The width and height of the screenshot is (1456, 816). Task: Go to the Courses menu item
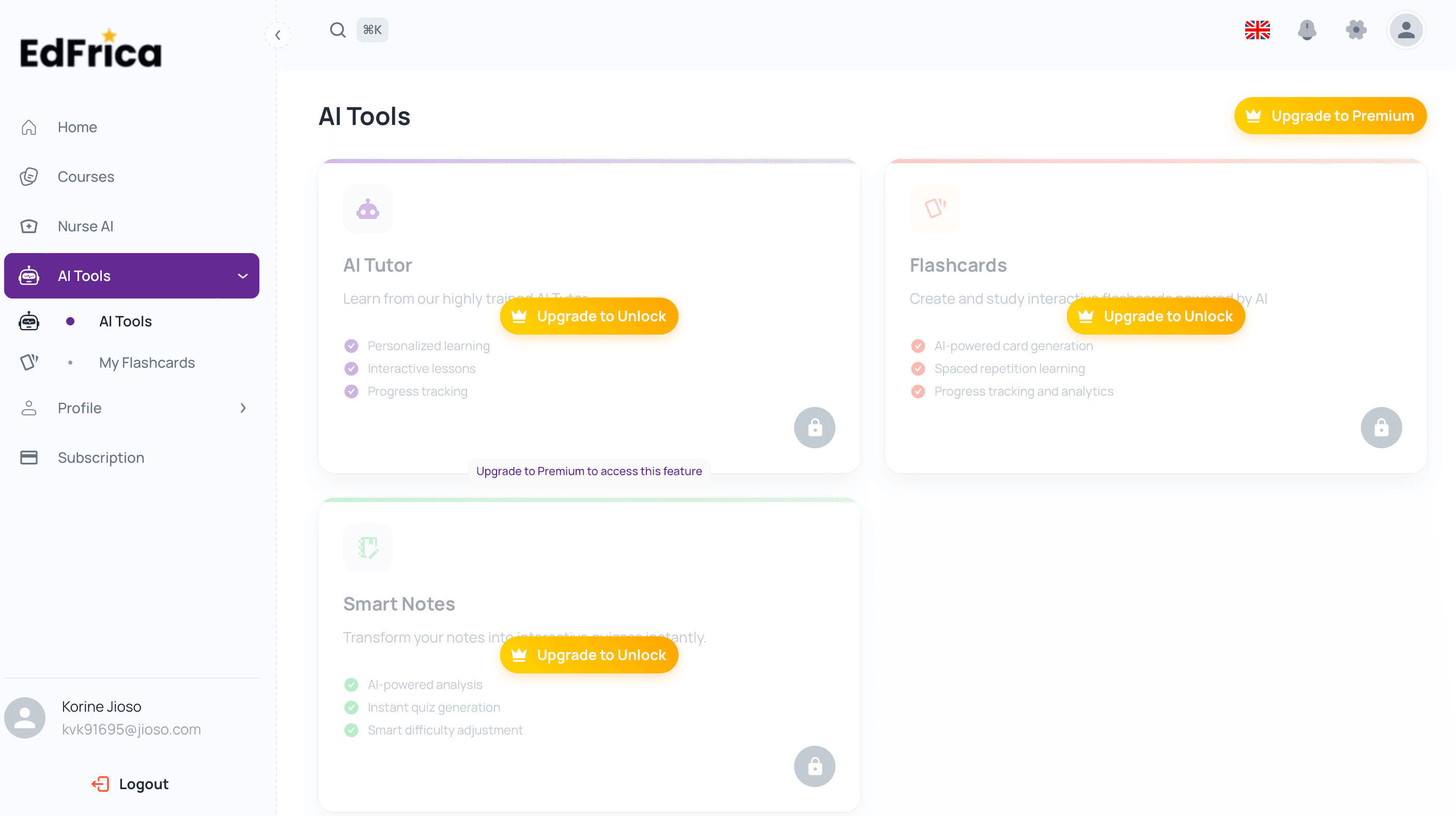coord(86,177)
